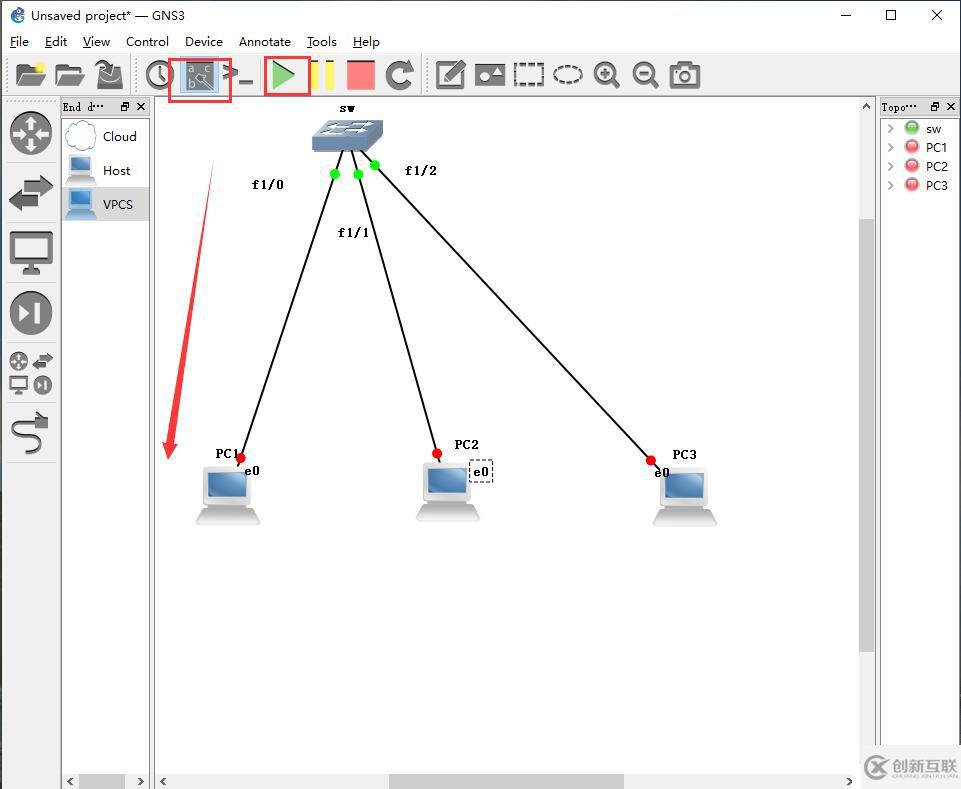
Task: Click the Open project folder icon
Action: tap(70, 75)
